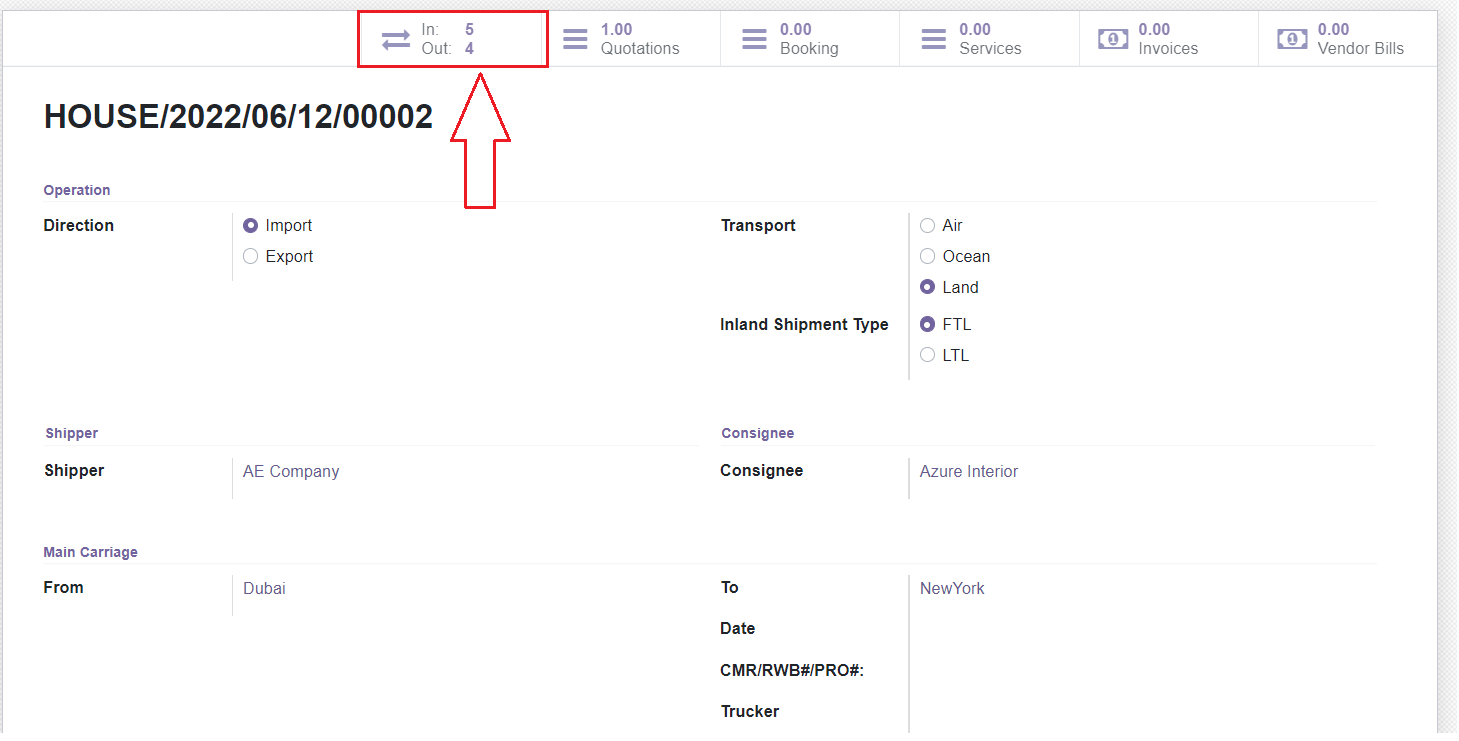Click the Invoices money icon
Image resolution: width=1459 pixels, height=741 pixels.
click(1113, 39)
